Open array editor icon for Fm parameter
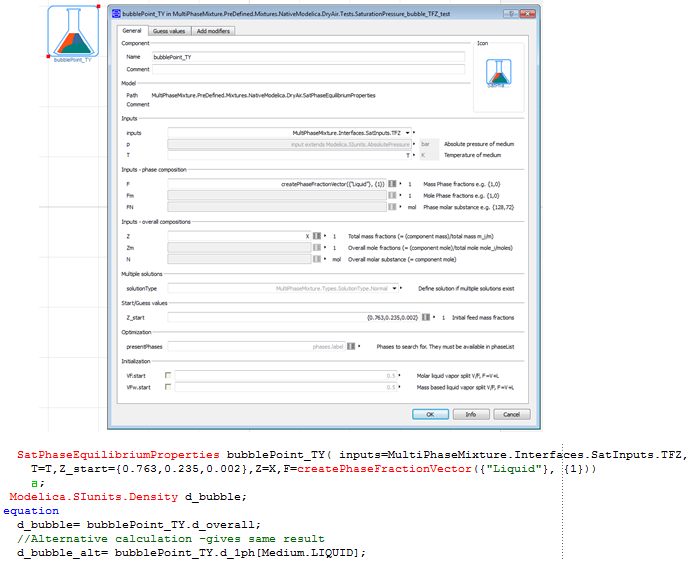The width and height of the screenshot is (691, 566). tap(392, 196)
